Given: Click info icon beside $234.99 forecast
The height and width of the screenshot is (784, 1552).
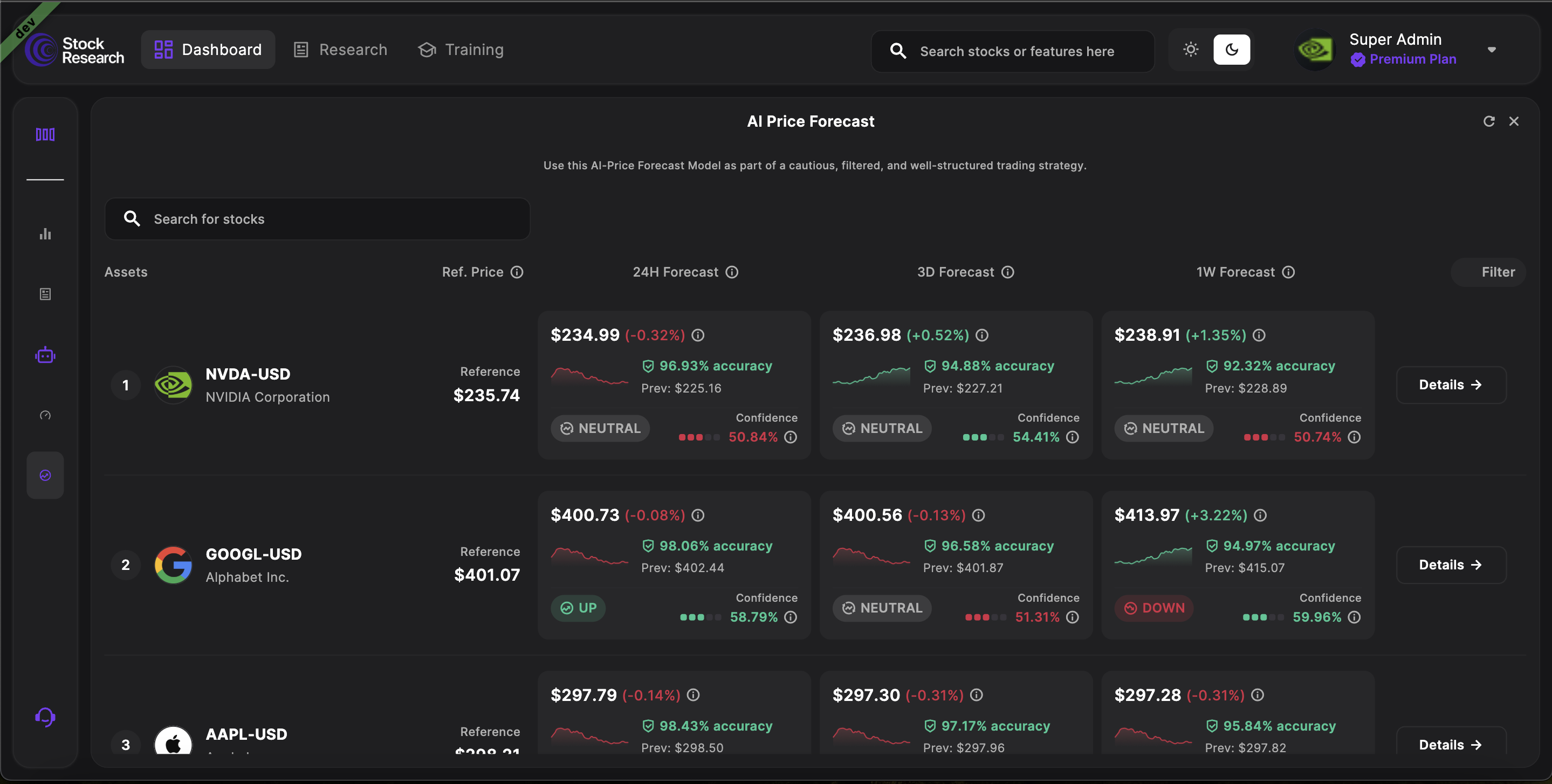Looking at the screenshot, I should (698, 335).
